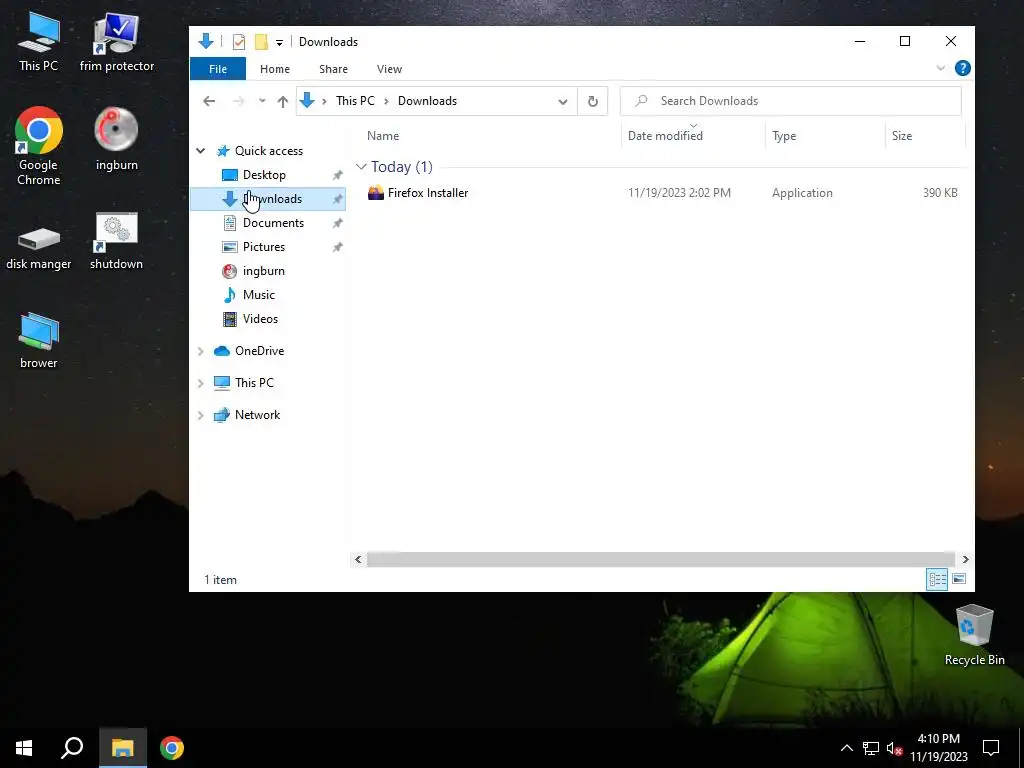
Task: Open recent locations dropdown arrow
Action: coord(262,101)
